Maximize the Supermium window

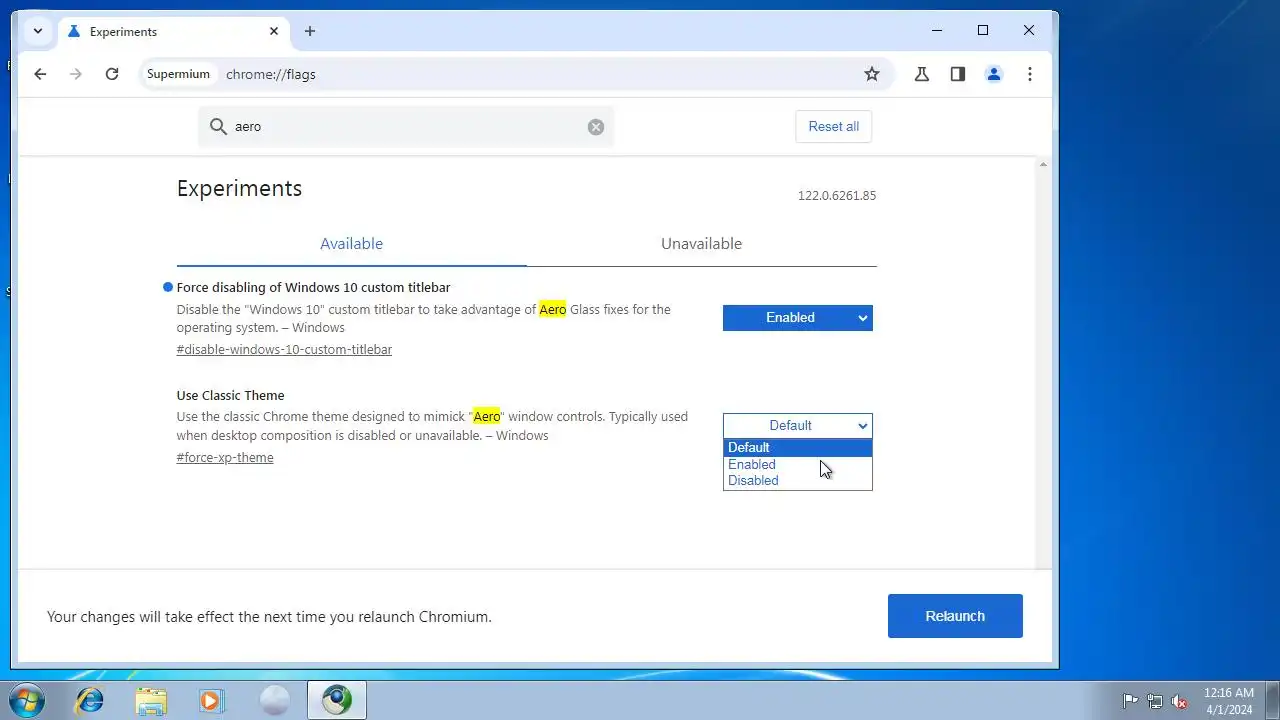[x=983, y=31]
